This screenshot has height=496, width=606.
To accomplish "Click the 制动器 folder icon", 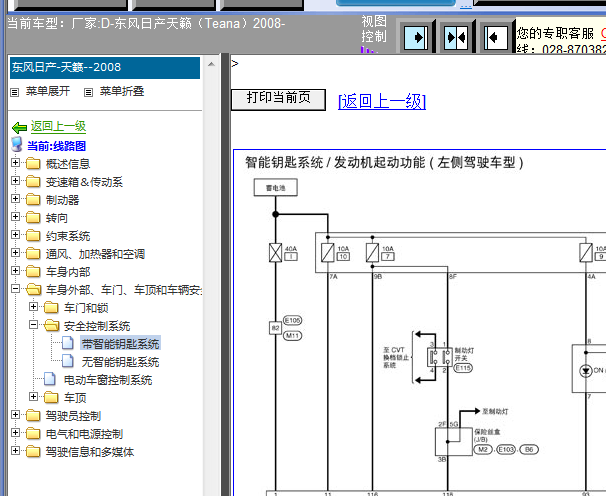I will click(x=33, y=199).
